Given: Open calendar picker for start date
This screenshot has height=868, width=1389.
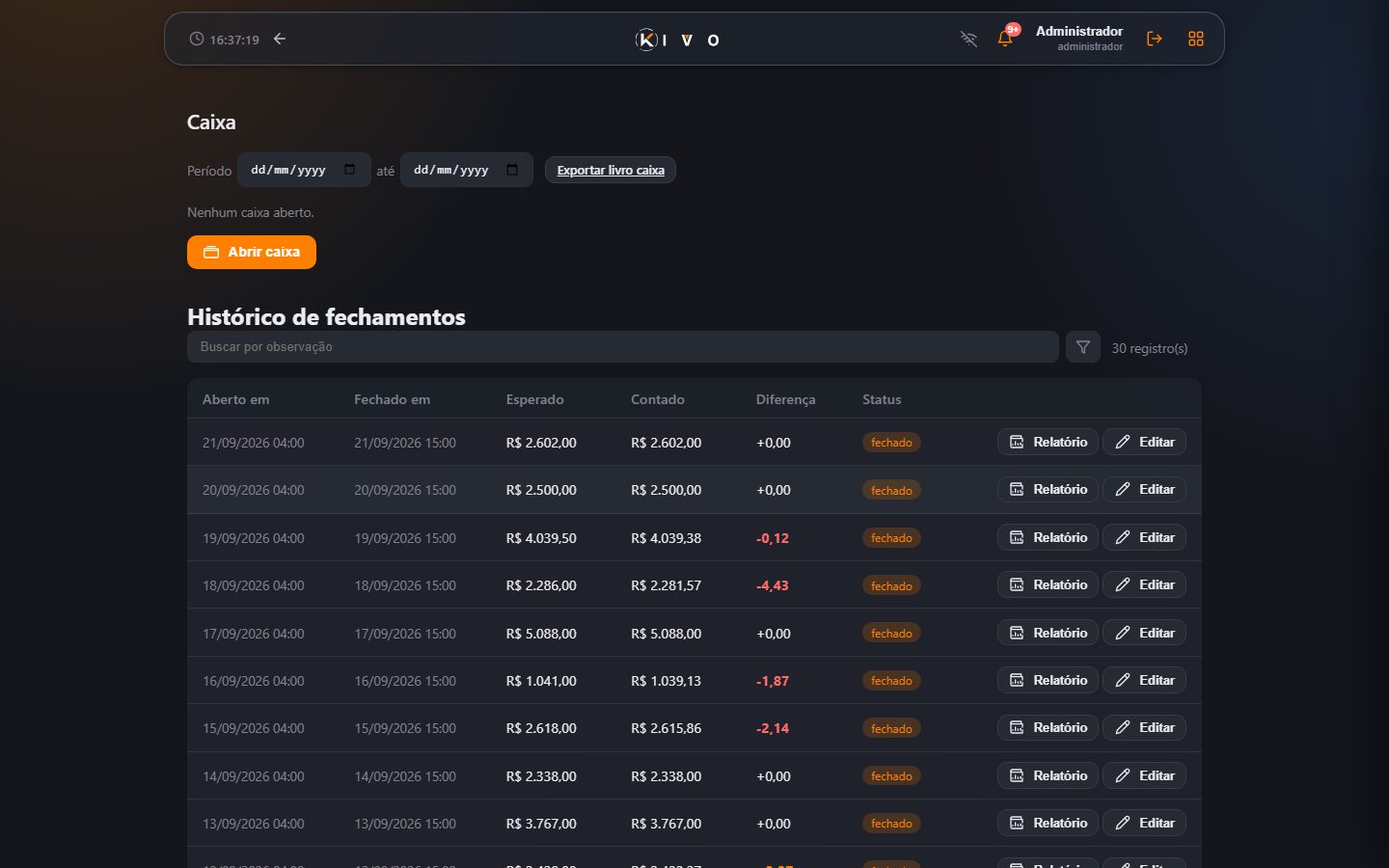Looking at the screenshot, I should point(349,170).
